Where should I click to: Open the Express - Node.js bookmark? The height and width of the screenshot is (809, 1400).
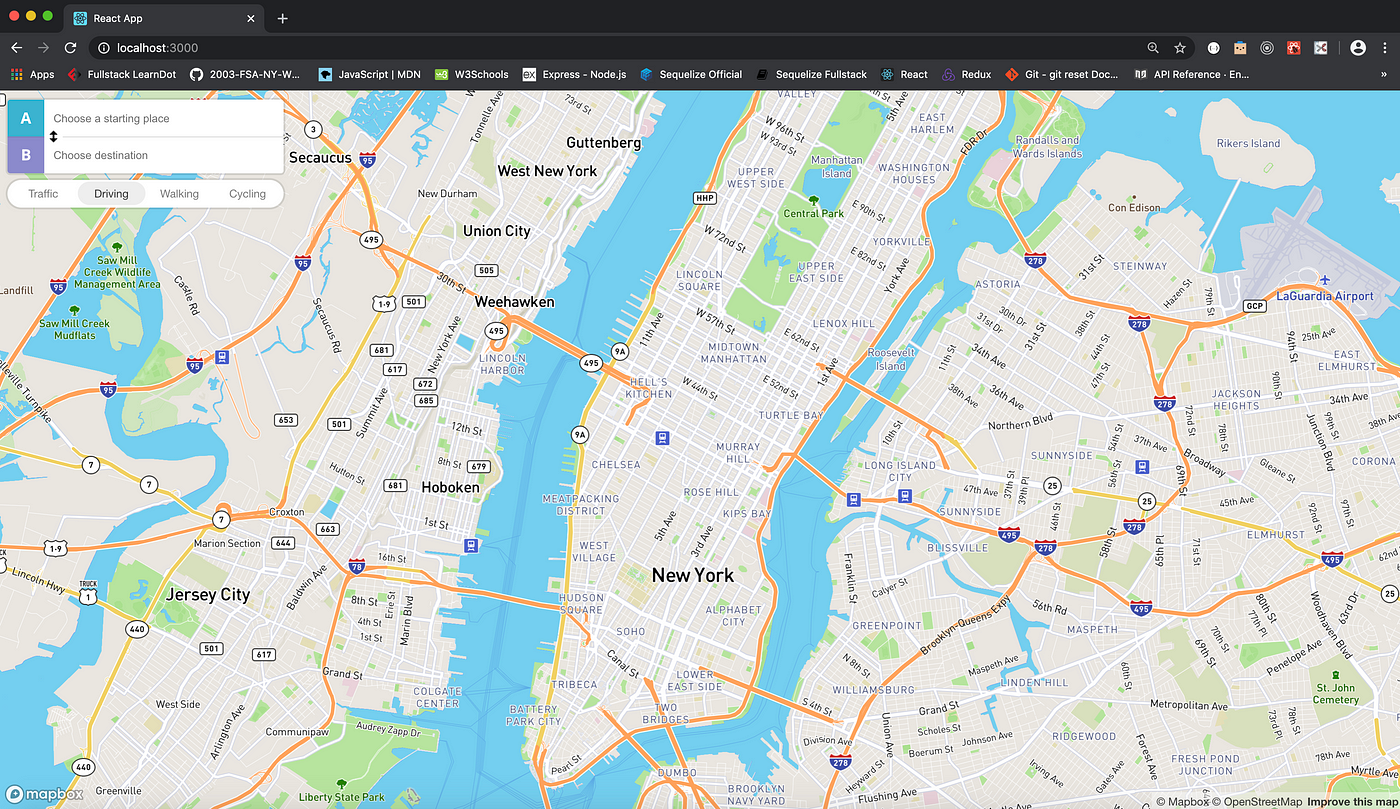(x=574, y=74)
